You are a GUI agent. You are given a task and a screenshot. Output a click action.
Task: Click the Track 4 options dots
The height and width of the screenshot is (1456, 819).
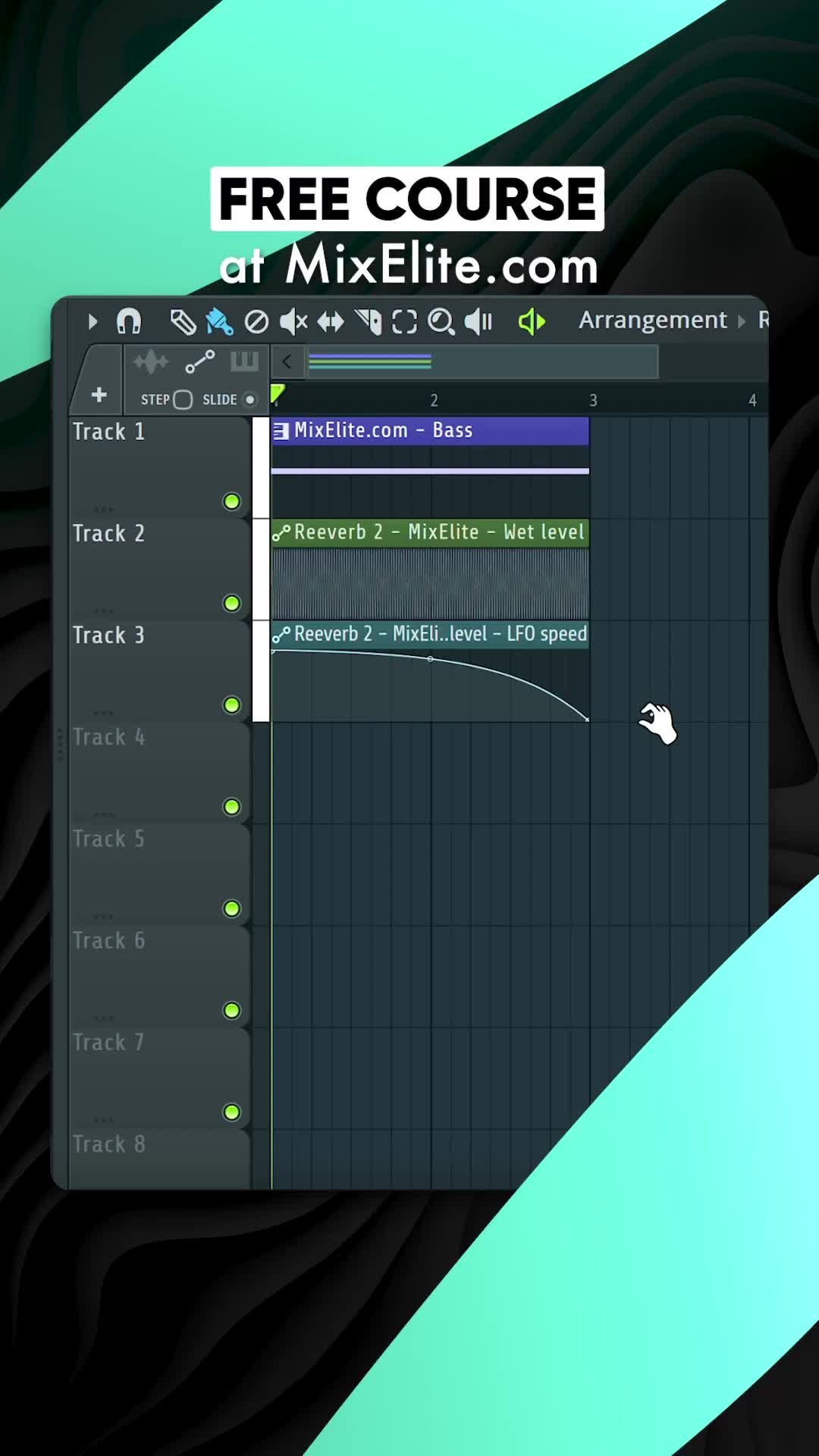pyautogui.click(x=104, y=814)
